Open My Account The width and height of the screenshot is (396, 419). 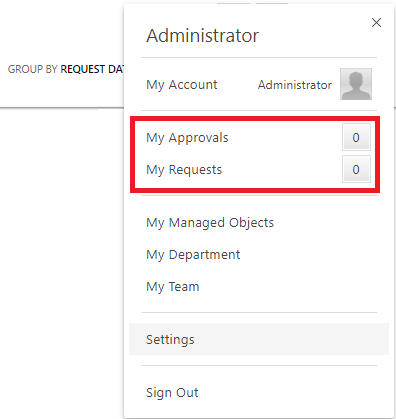[x=182, y=85]
